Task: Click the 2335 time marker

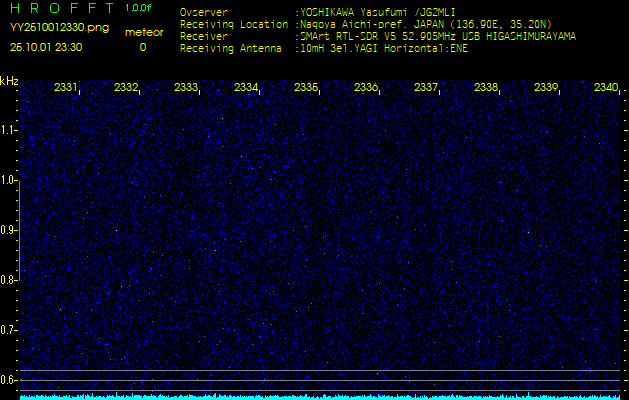Action: click(x=306, y=88)
